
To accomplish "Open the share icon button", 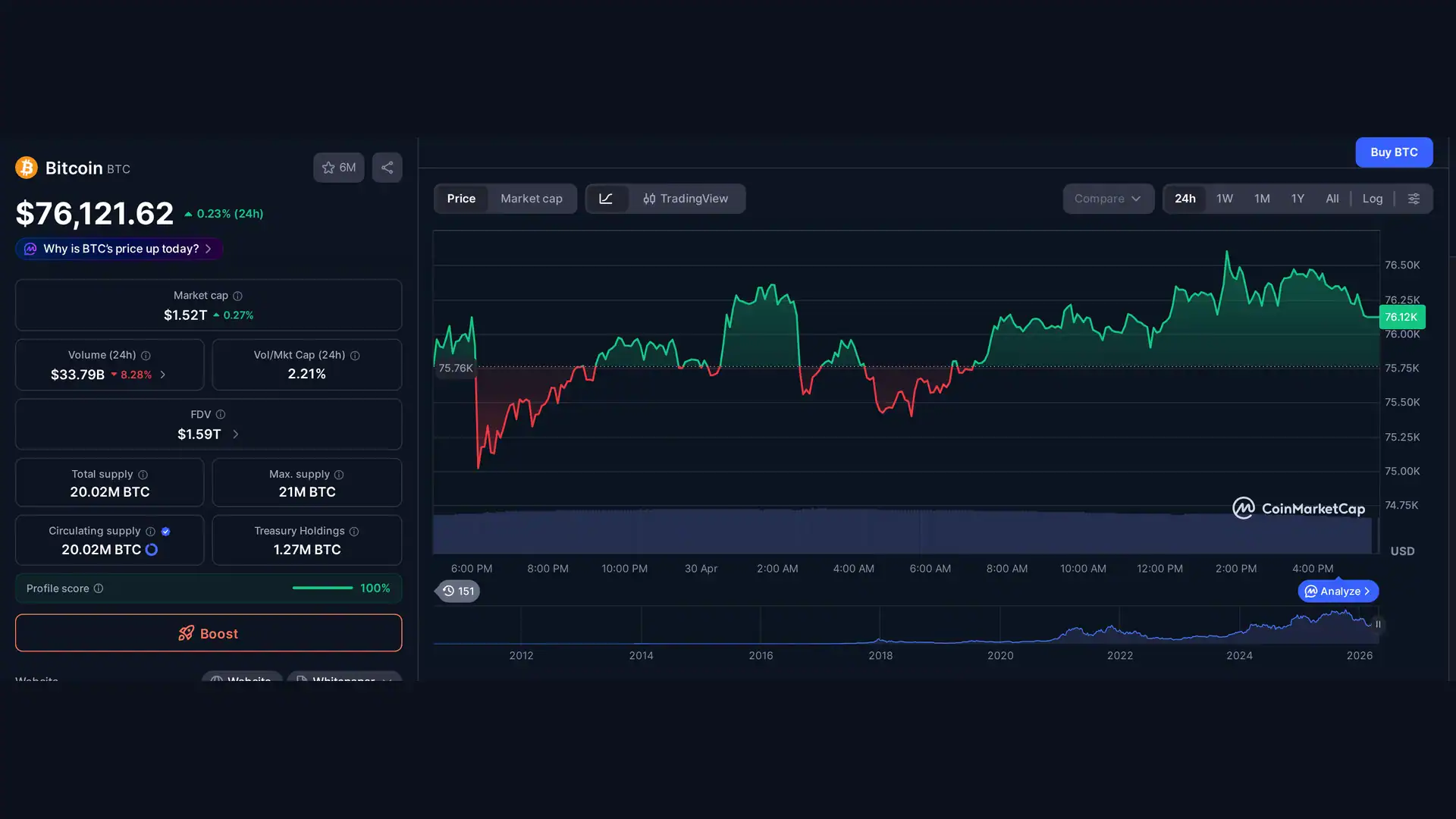I will tap(387, 168).
